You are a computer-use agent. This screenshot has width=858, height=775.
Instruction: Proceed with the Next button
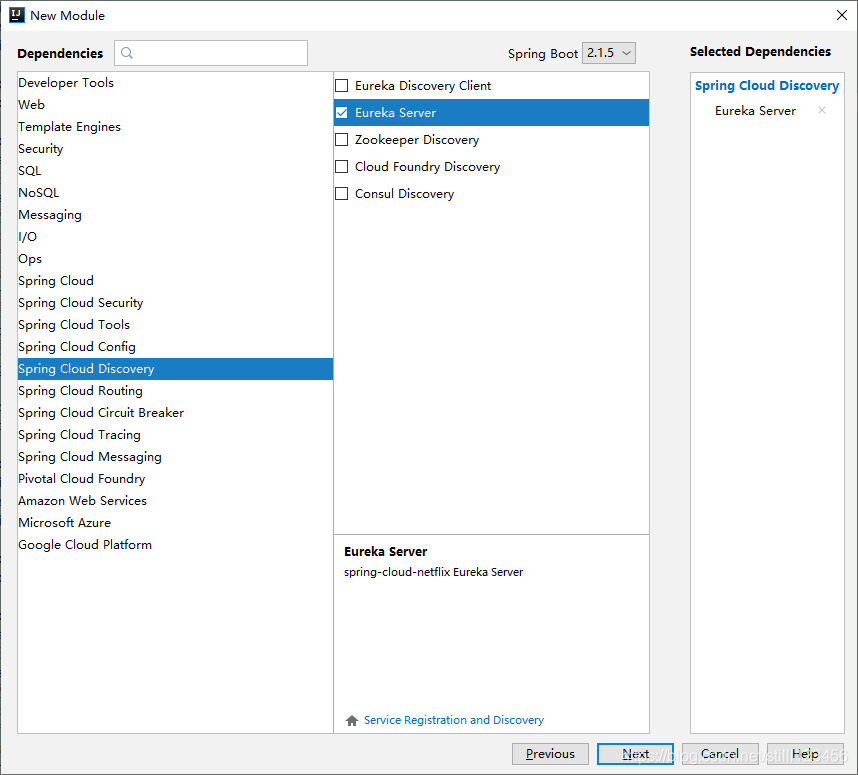635,754
